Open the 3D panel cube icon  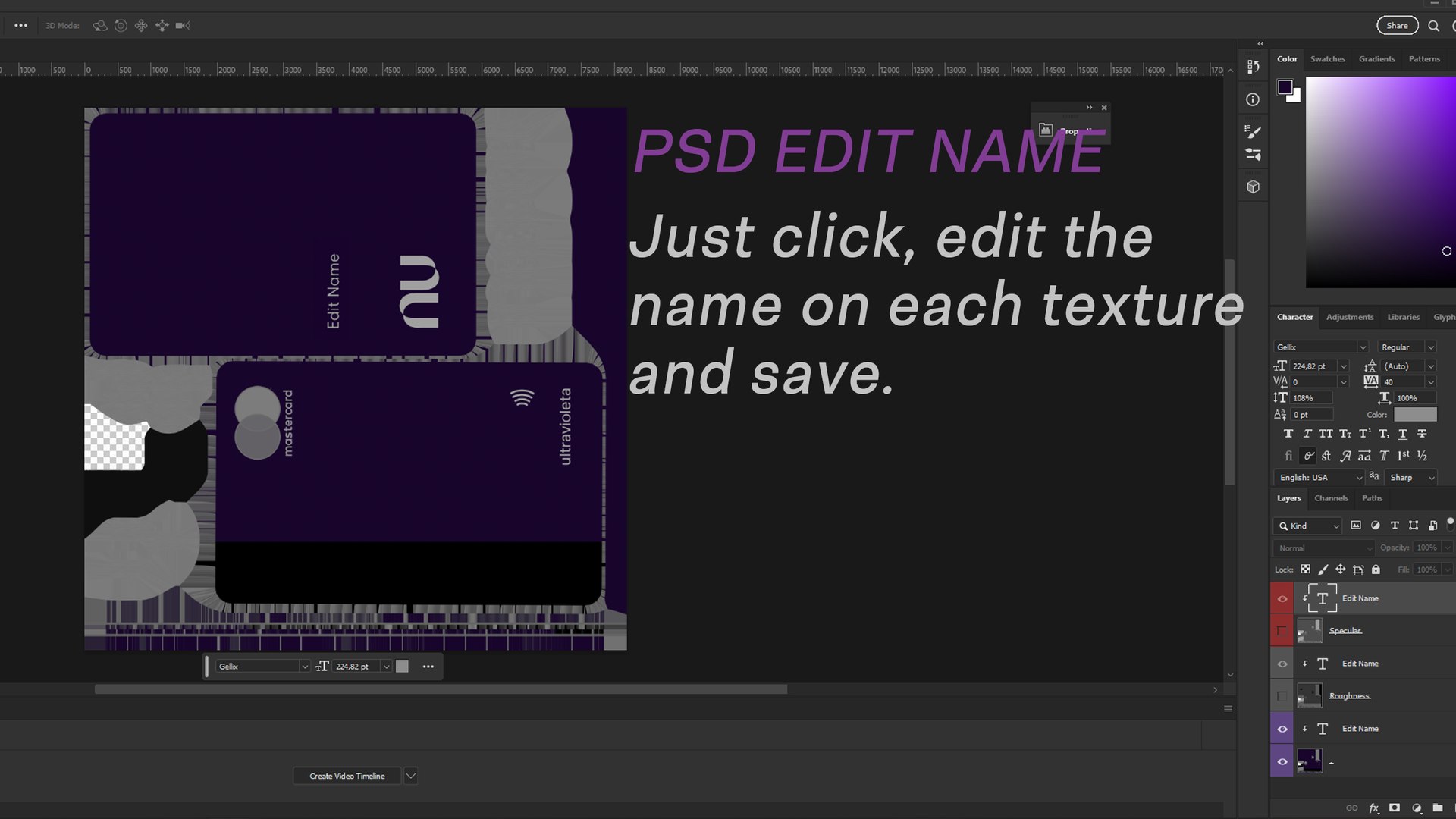1253,187
